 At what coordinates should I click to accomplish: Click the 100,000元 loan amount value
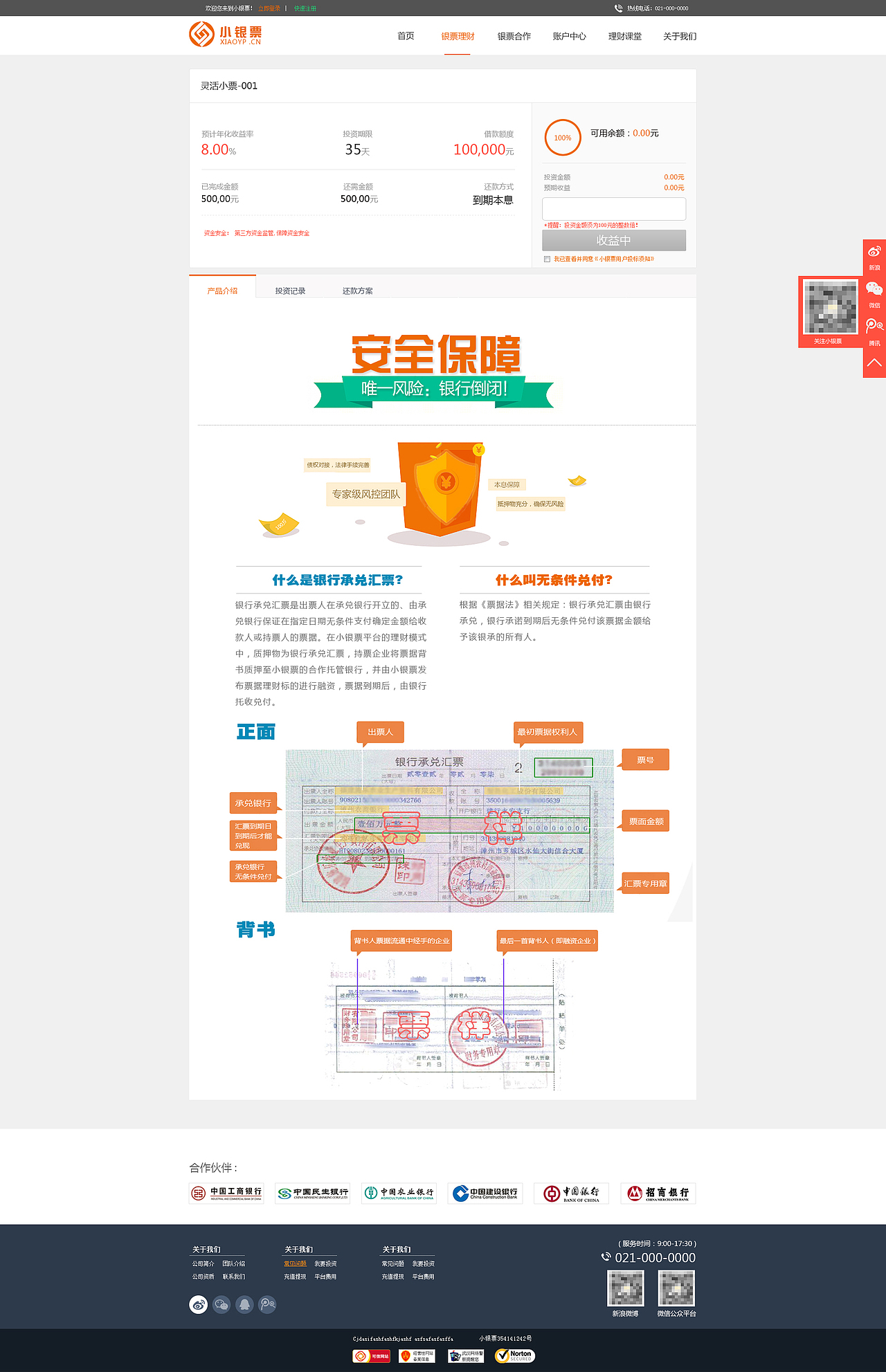tap(483, 149)
